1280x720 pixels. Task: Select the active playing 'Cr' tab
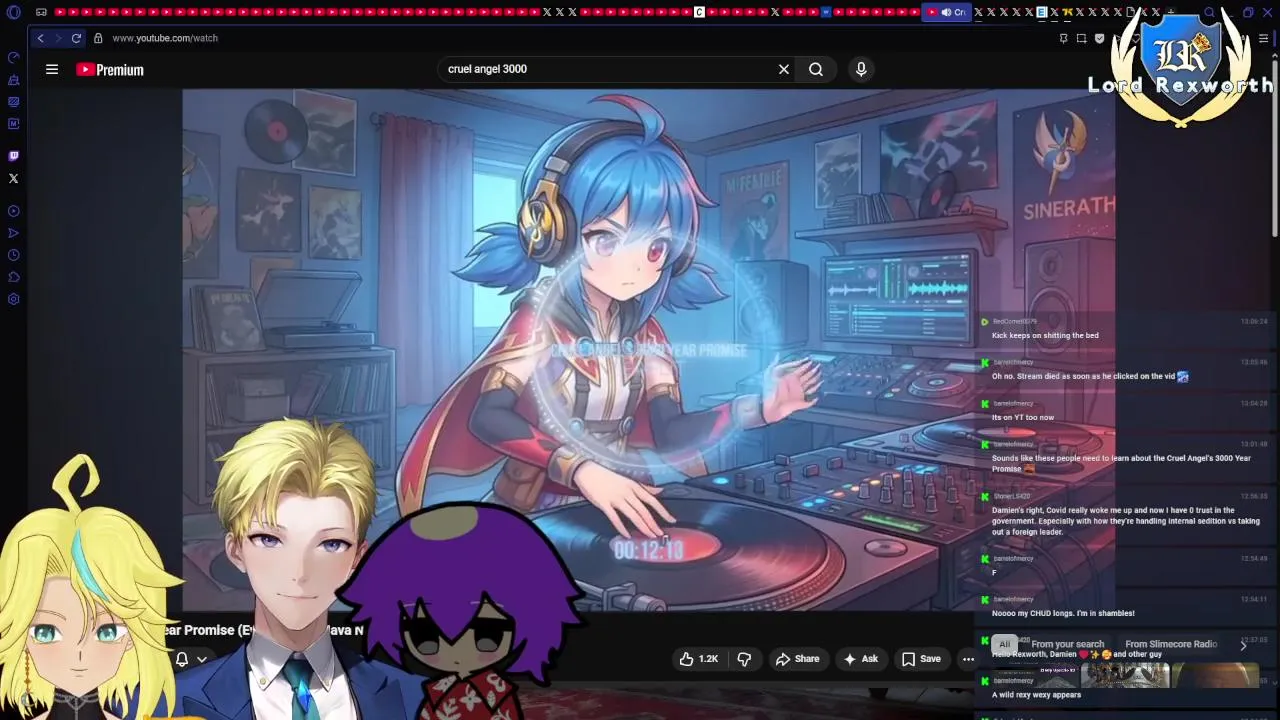pyautogui.click(x=946, y=12)
